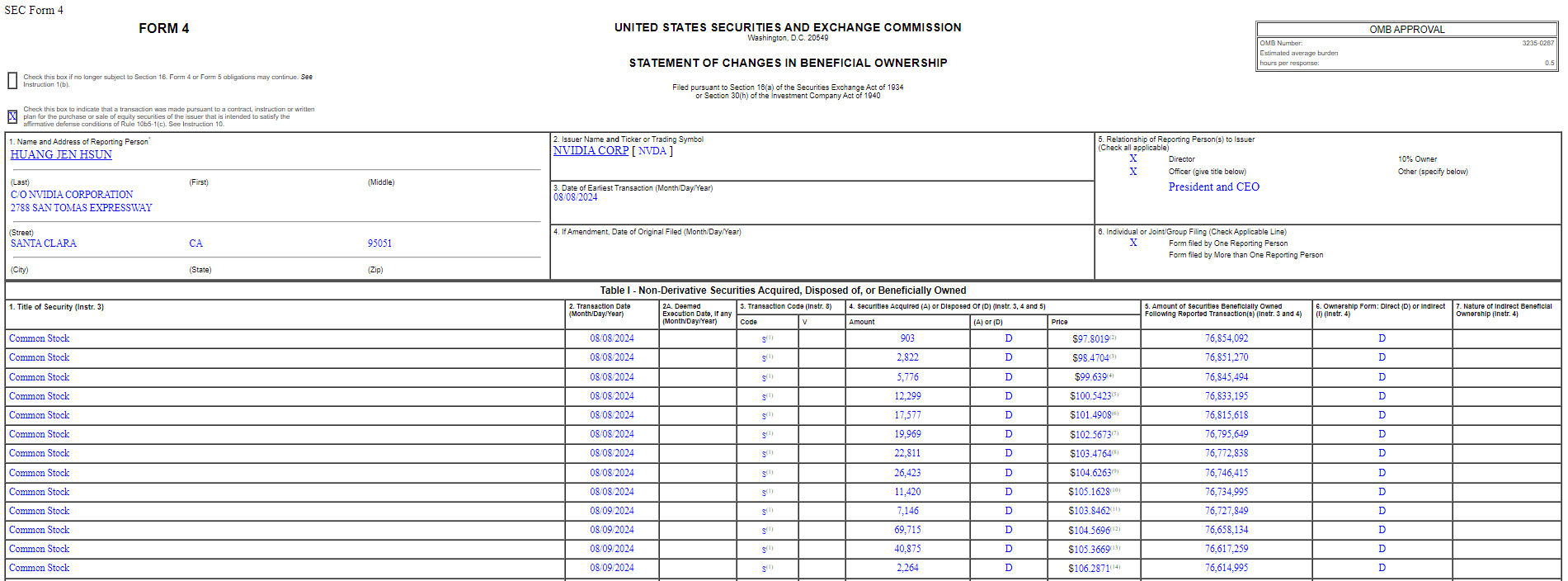Click the amount 22,811
The height and width of the screenshot is (581, 1568).
tap(907, 453)
